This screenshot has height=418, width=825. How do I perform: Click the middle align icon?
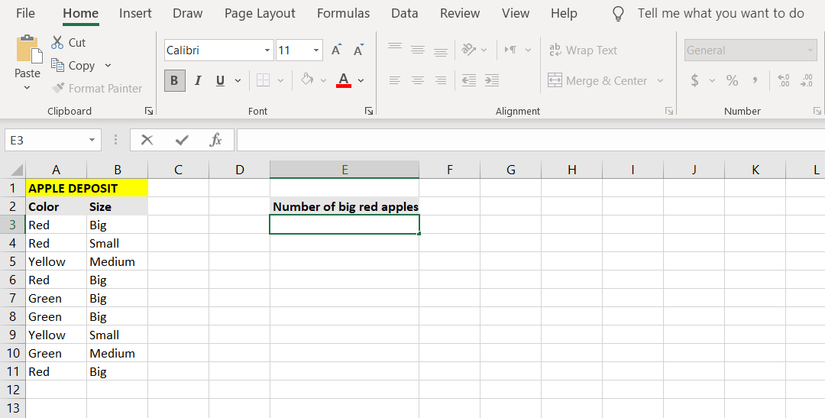418,49
